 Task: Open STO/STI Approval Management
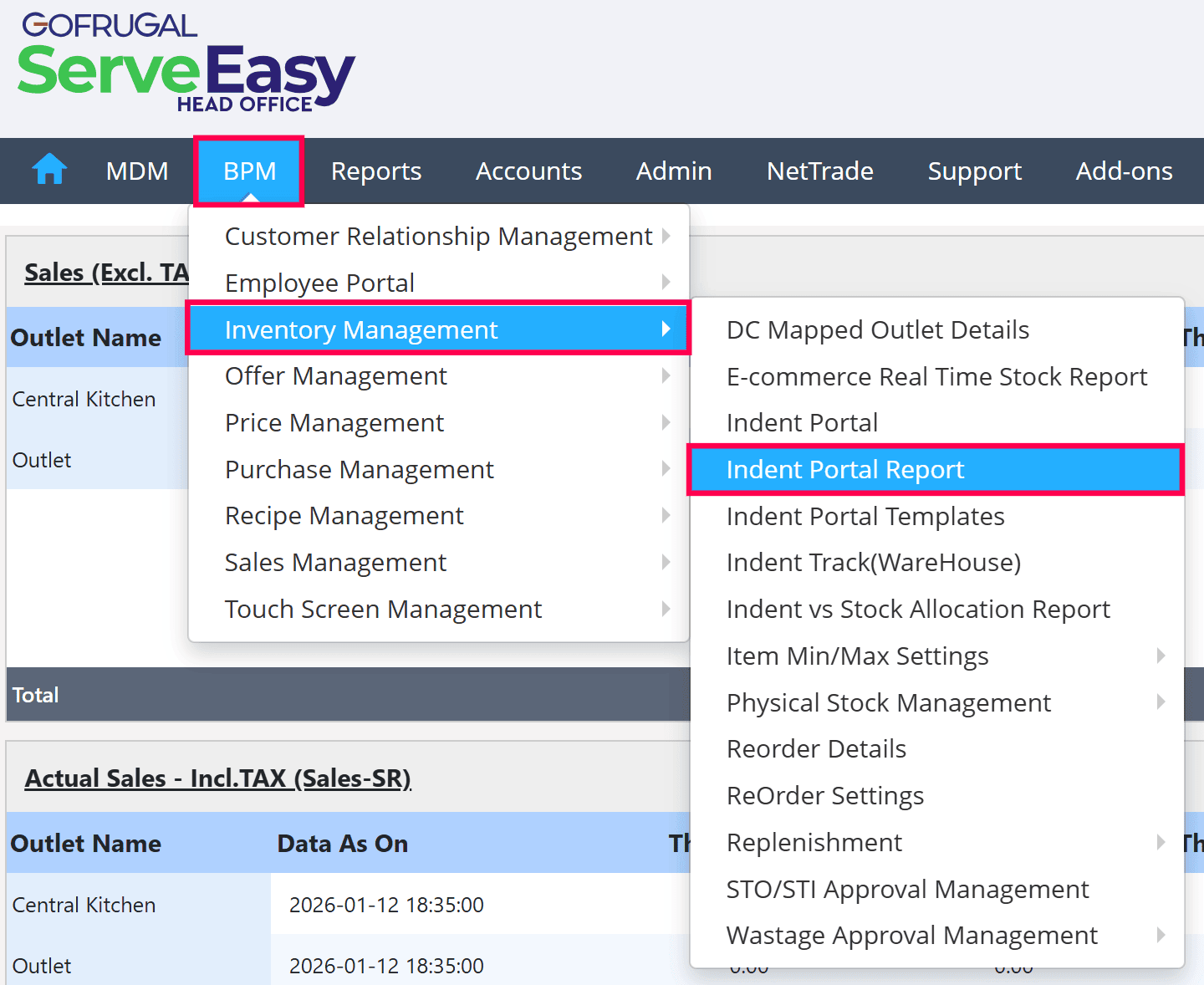pos(936,890)
